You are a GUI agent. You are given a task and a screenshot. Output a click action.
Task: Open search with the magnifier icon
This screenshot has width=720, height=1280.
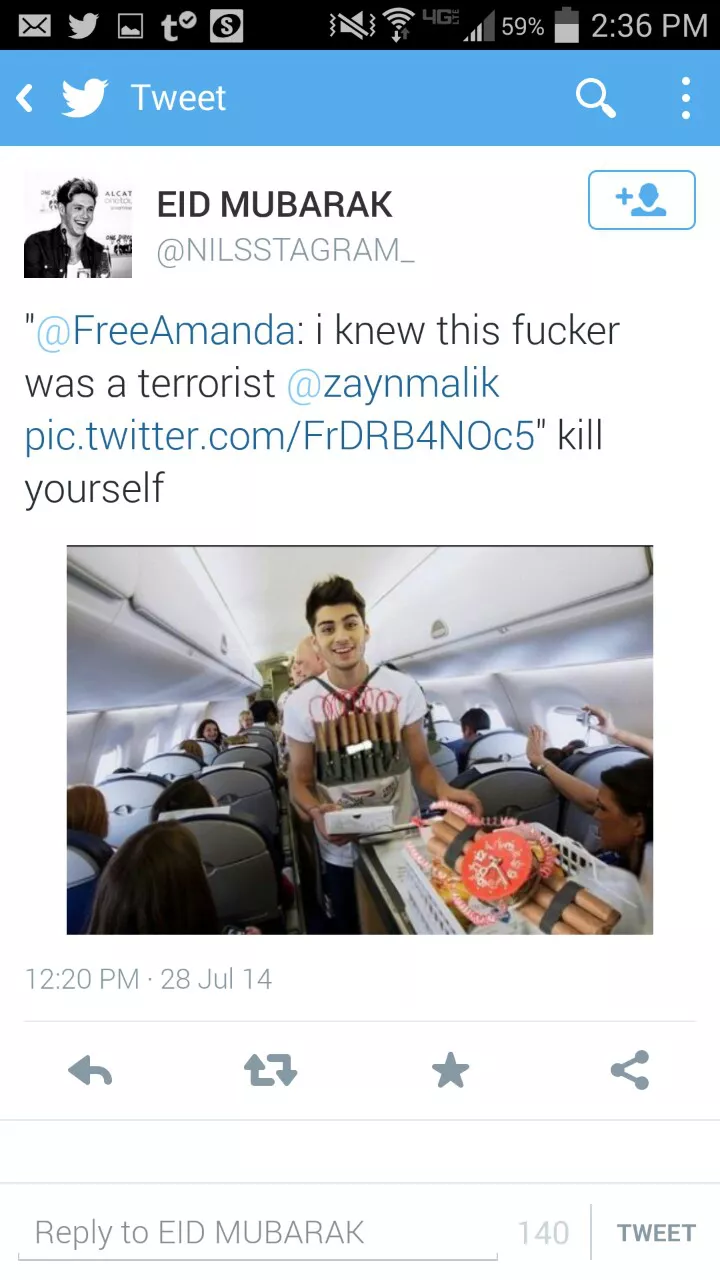(596, 98)
